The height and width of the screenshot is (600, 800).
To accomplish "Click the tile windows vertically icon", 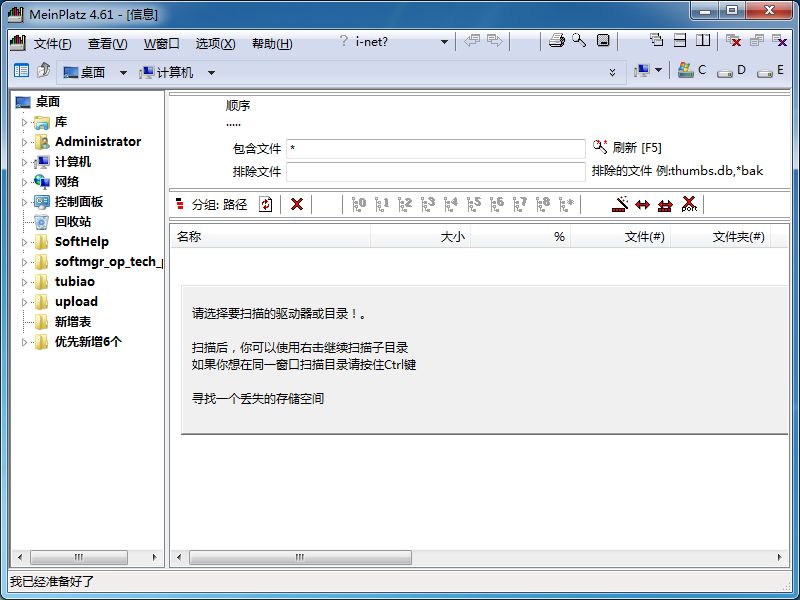I will (703, 40).
